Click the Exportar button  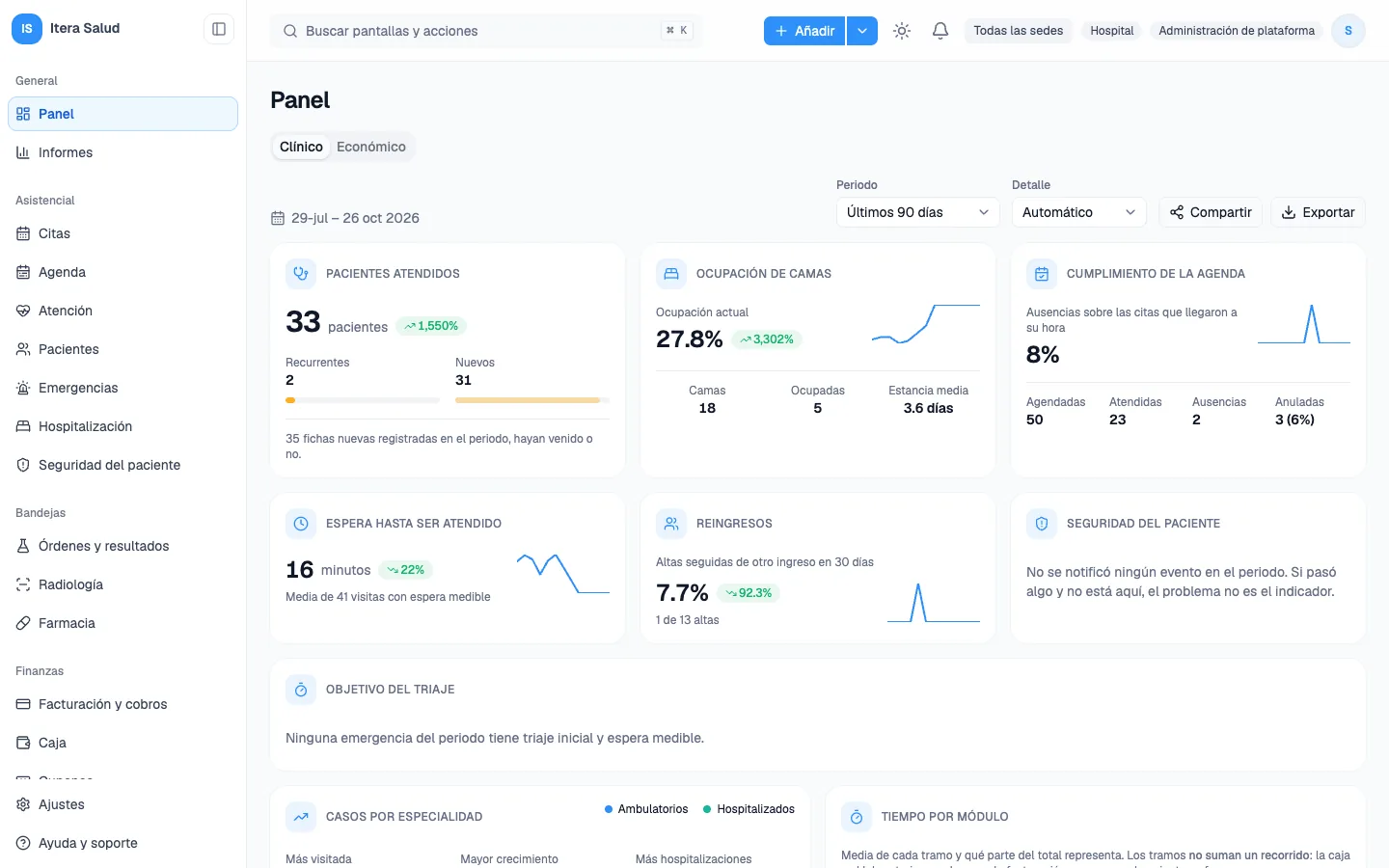click(x=1318, y=212)
